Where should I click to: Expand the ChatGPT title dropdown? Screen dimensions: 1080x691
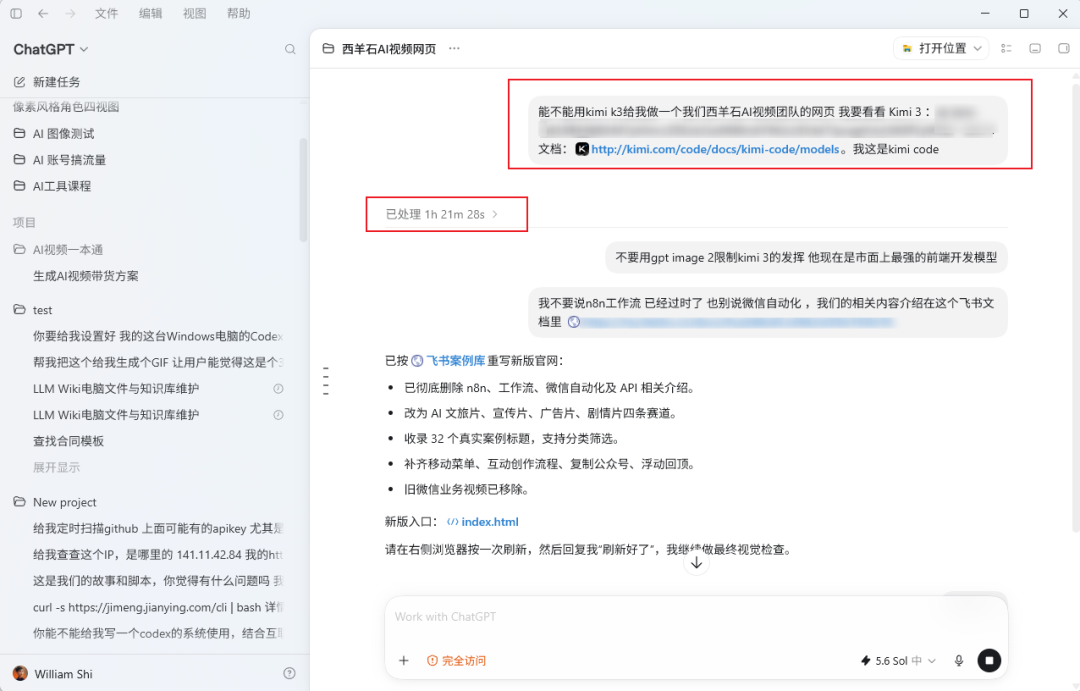(50, 50)
